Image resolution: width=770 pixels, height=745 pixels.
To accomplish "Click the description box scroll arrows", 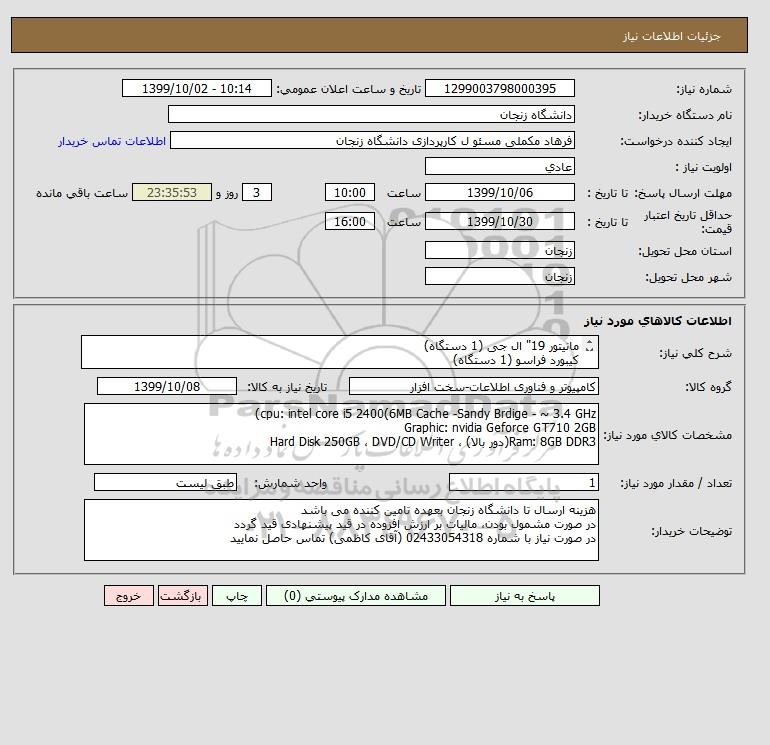I will coord(590,346).
